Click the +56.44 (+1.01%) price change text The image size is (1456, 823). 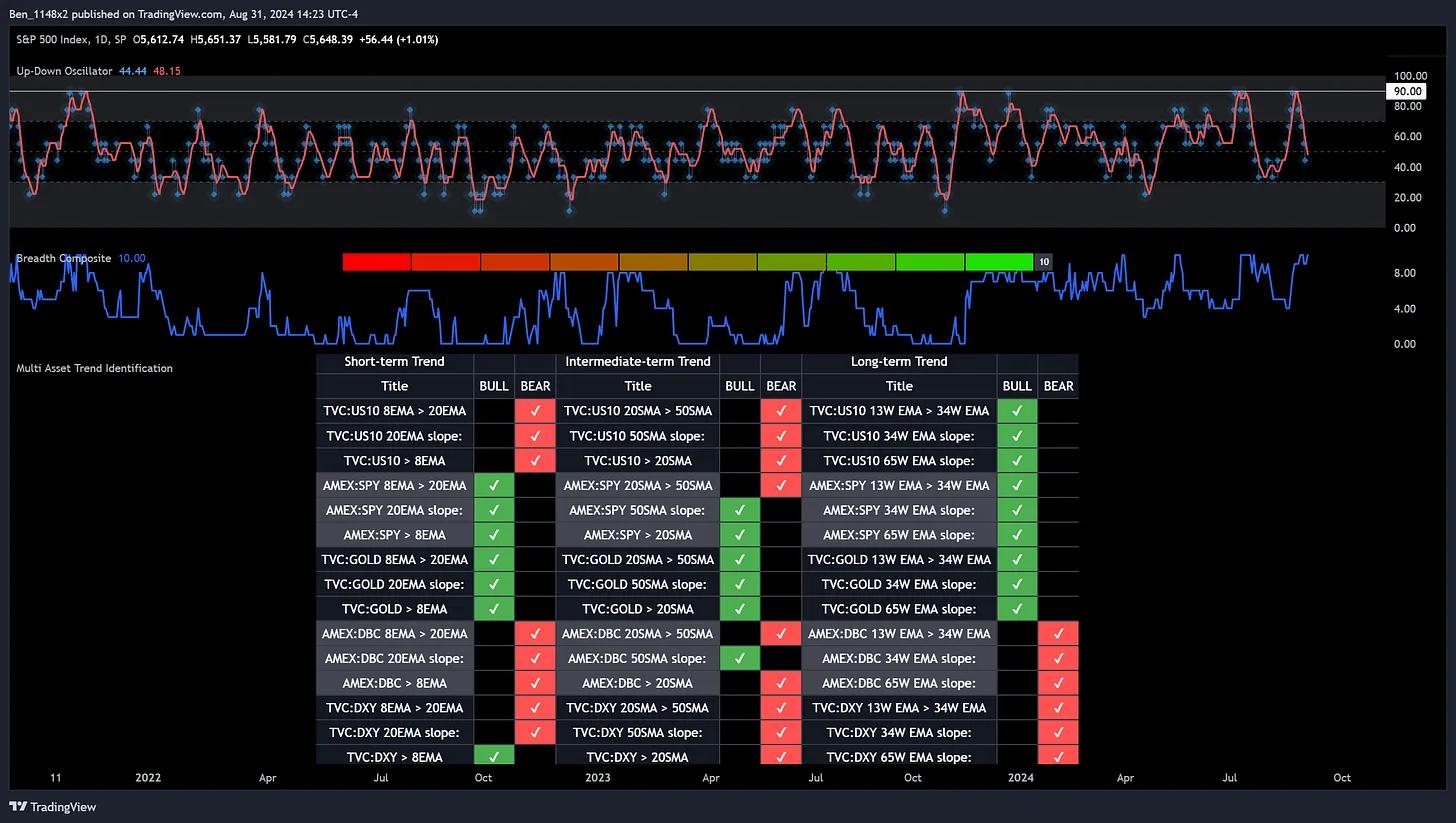click(x=398, y=39)
